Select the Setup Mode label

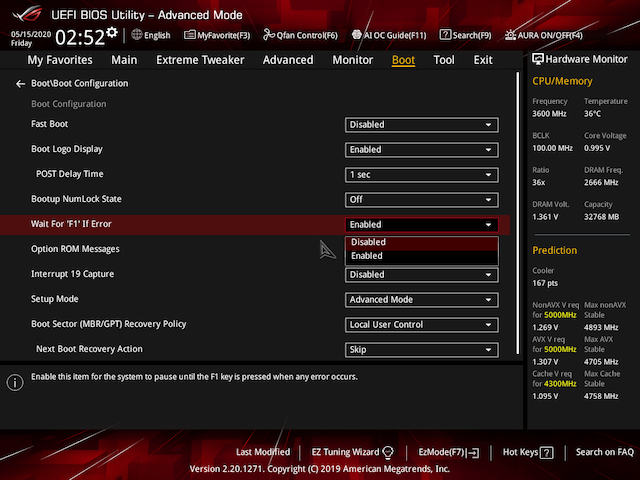(x=55, y=299)
